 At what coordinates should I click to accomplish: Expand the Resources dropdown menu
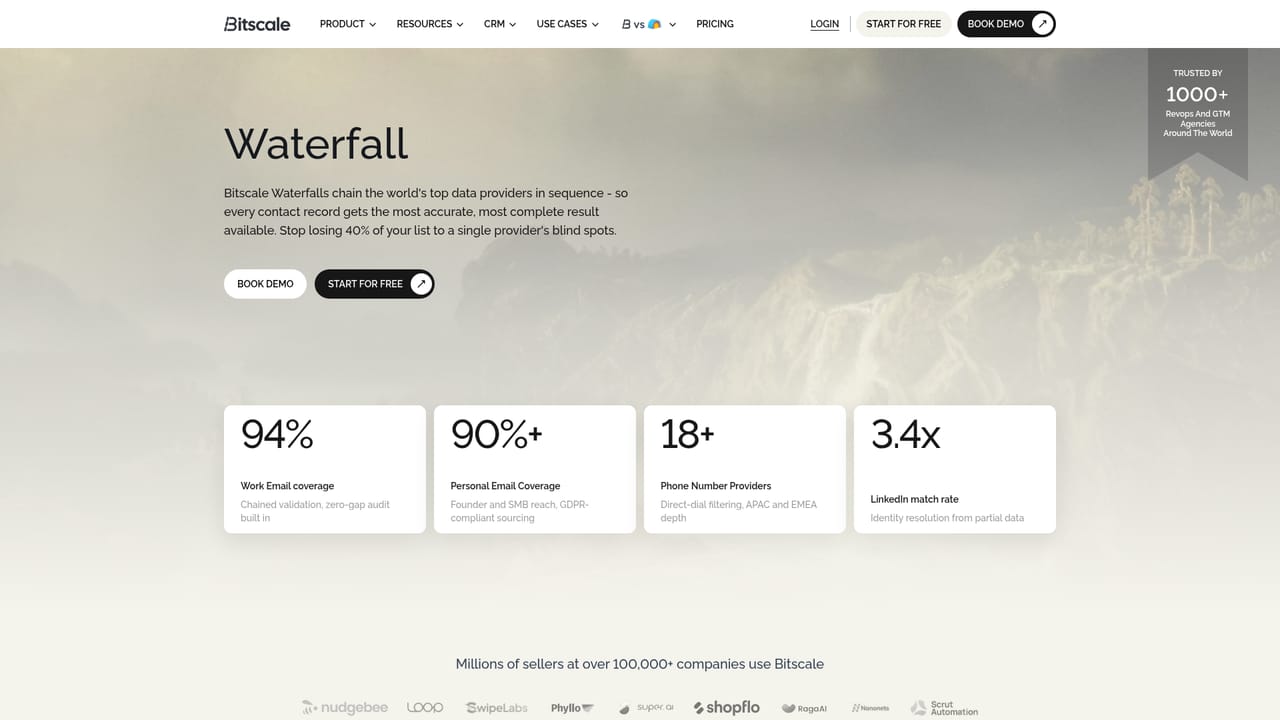click(x=430, y=24)
